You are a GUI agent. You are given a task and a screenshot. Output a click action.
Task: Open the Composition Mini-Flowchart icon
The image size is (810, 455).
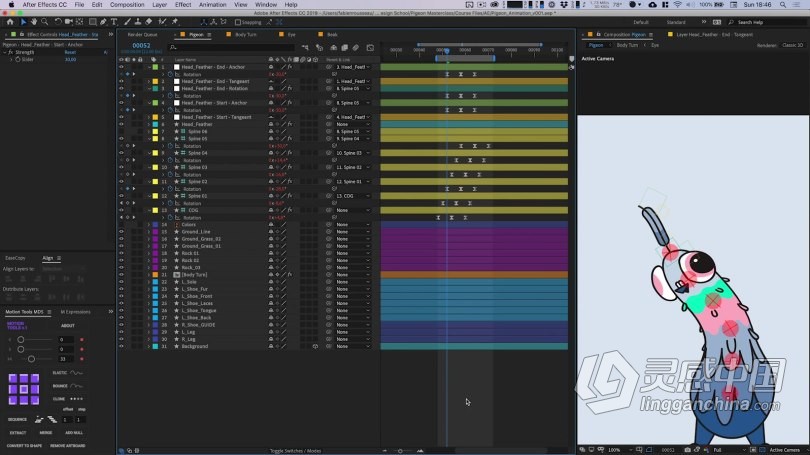click(305, 48)
